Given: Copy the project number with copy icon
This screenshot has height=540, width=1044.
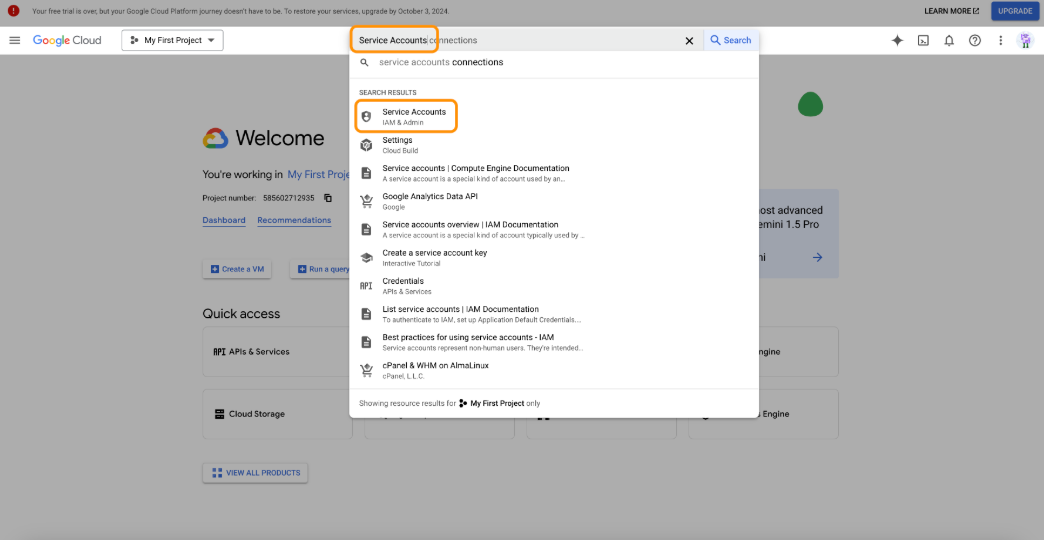Looking at the screenshot, I should [328, 198].
